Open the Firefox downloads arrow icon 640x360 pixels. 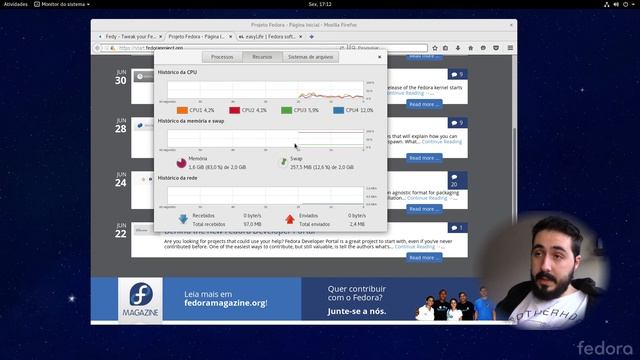point(458,48)
